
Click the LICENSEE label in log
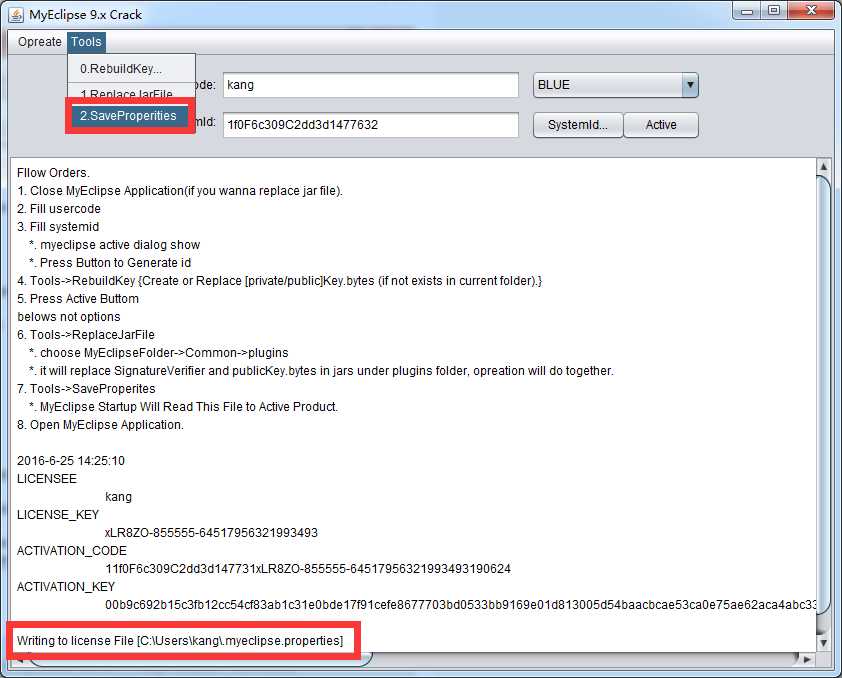tap(47, 479)
